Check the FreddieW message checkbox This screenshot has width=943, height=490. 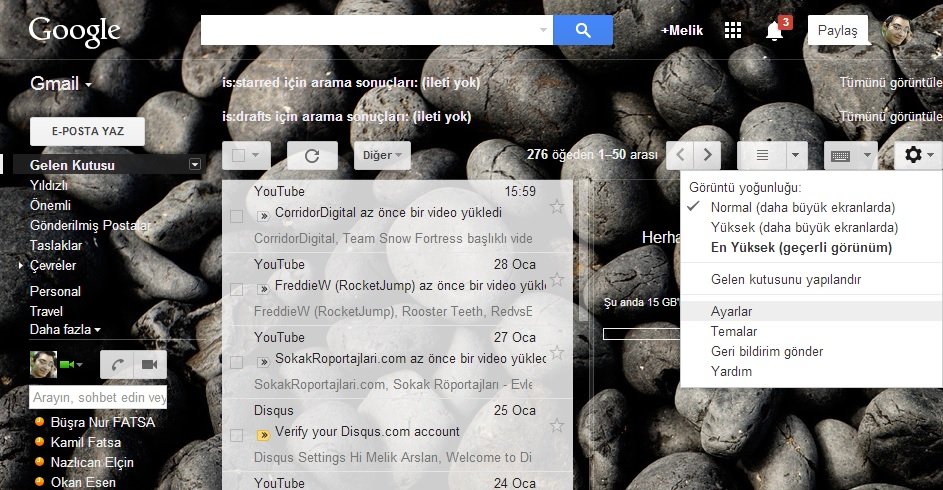tap(236, 289)
